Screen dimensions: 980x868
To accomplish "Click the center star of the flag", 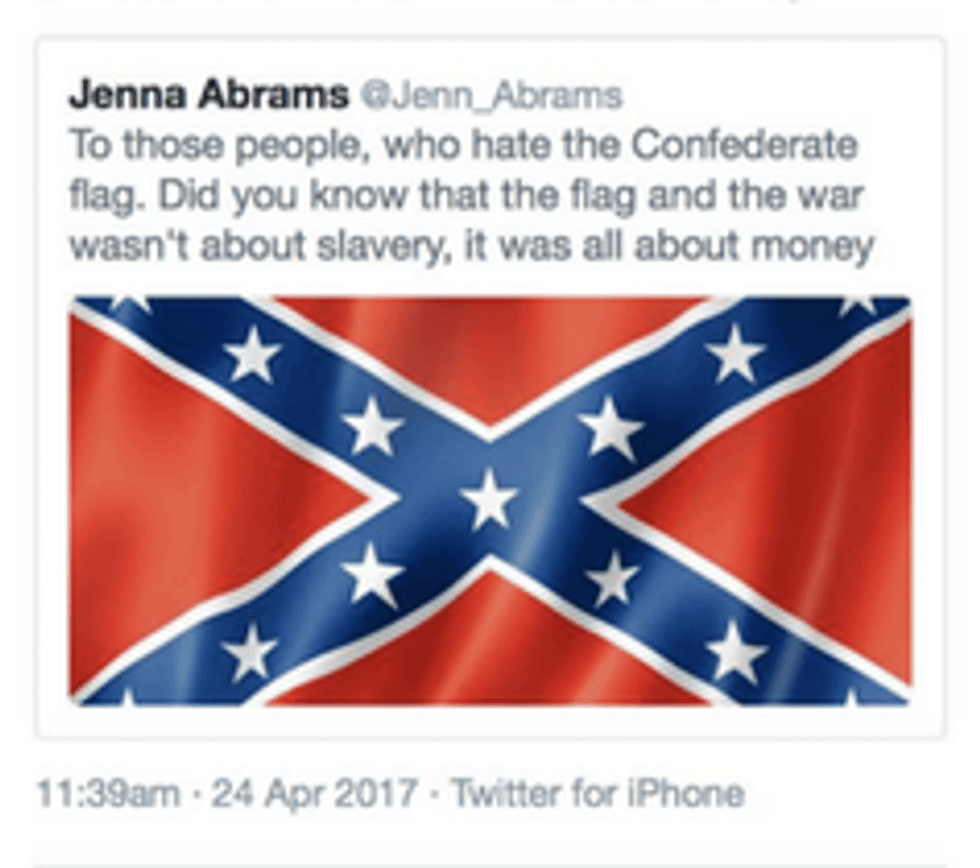I will tap(489, 500).
